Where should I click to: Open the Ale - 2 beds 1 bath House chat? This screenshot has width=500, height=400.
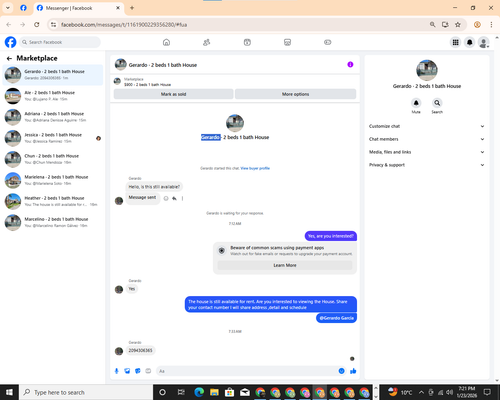pos(53,96)
